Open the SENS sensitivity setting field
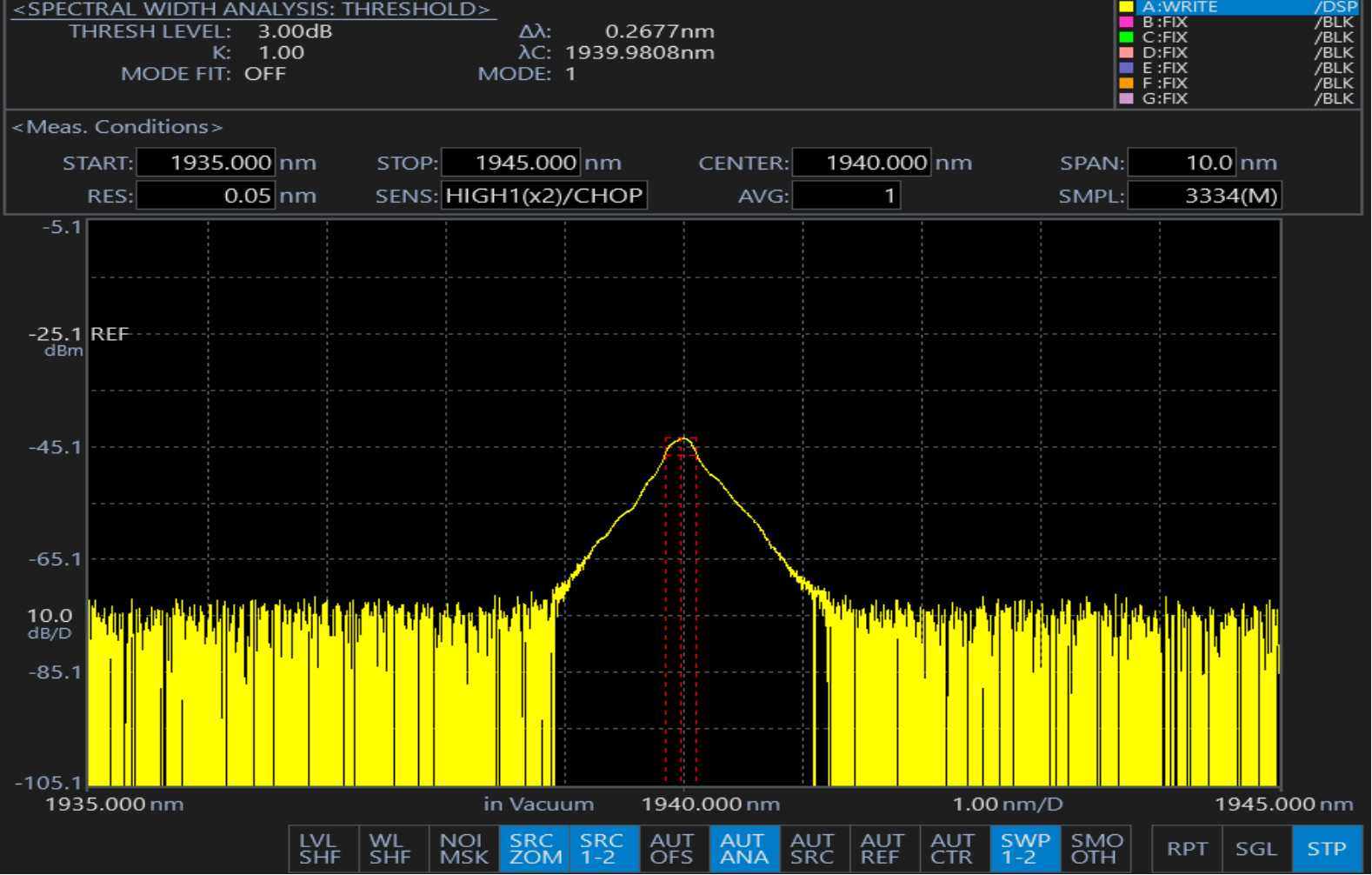 (x=544, y=196)
